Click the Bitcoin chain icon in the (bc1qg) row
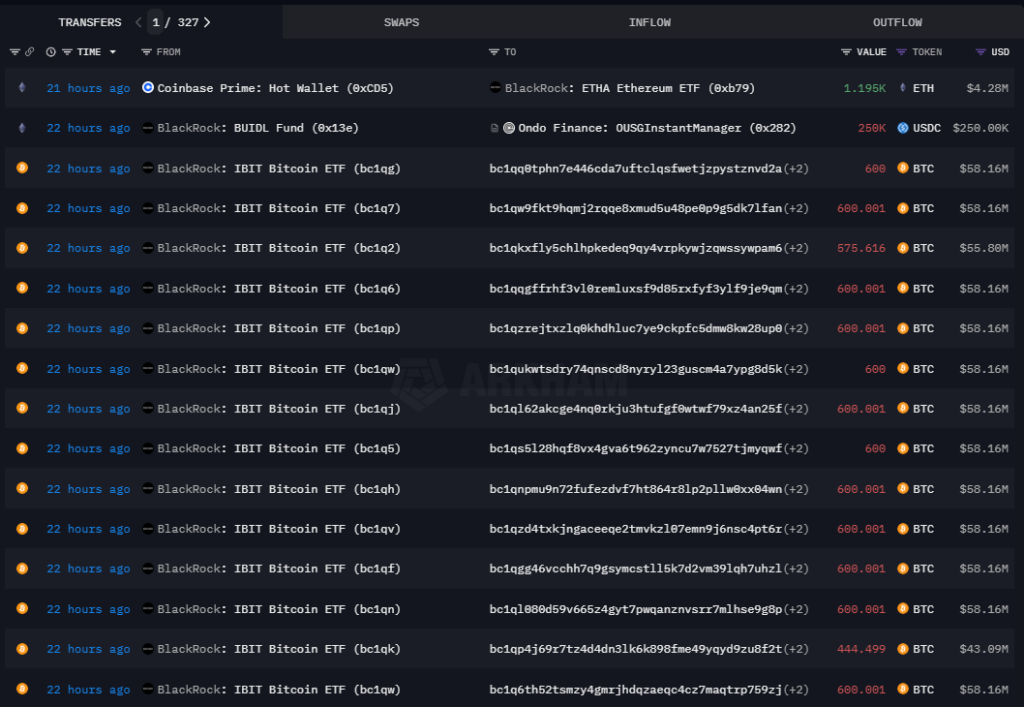This screenshot has height=707, width=1024. (22, 168)
